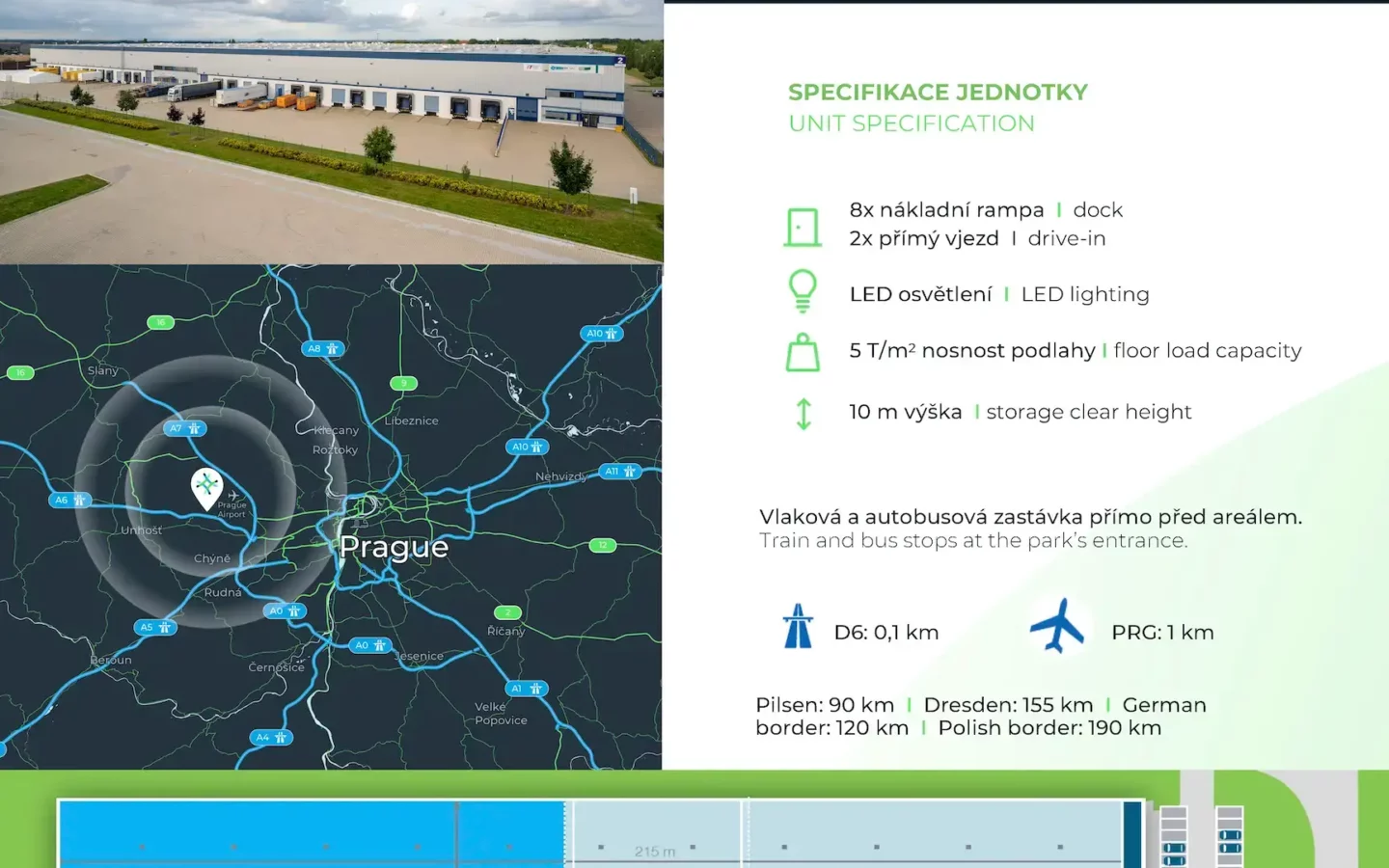Click the "Beroun" town label
Viewport: 1389px width, 868px height.
pyautogui.click(x=111, y=660)
